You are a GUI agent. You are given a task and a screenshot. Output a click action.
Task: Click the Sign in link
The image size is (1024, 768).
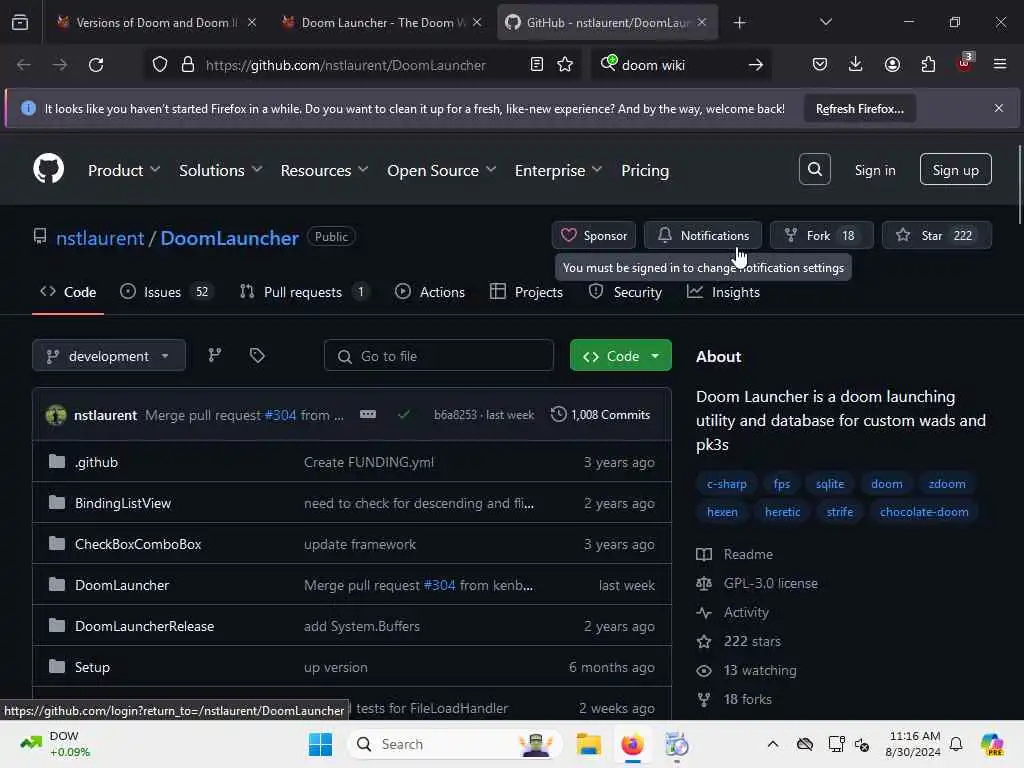[x=875, y=170]
